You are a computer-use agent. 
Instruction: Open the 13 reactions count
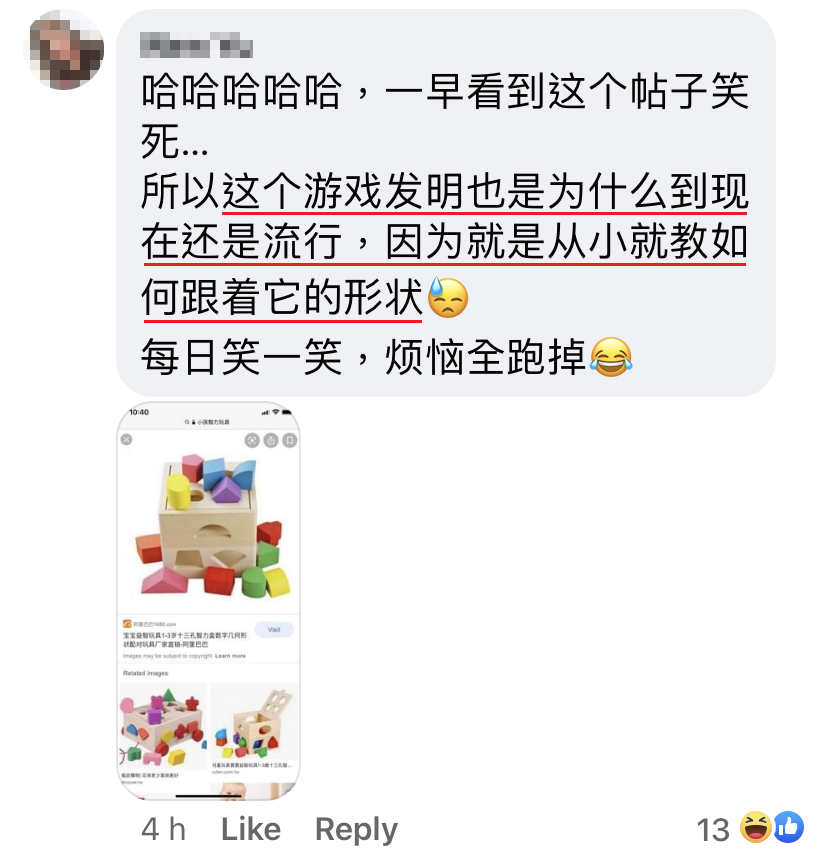coord(713,830)
